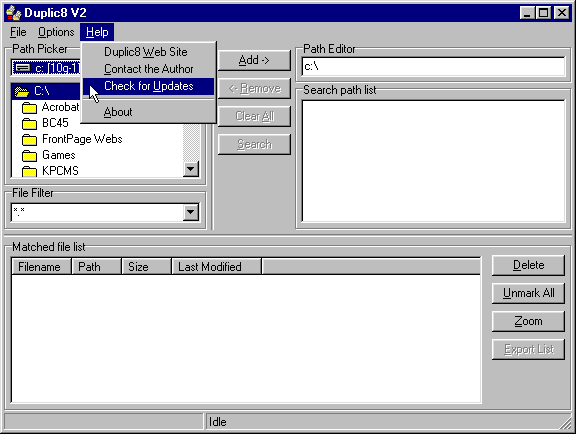Image resolution: width=576 pixels, height=434 pixels.
Task: Click the Idle status bar text
Action: (x=217, y=422)
